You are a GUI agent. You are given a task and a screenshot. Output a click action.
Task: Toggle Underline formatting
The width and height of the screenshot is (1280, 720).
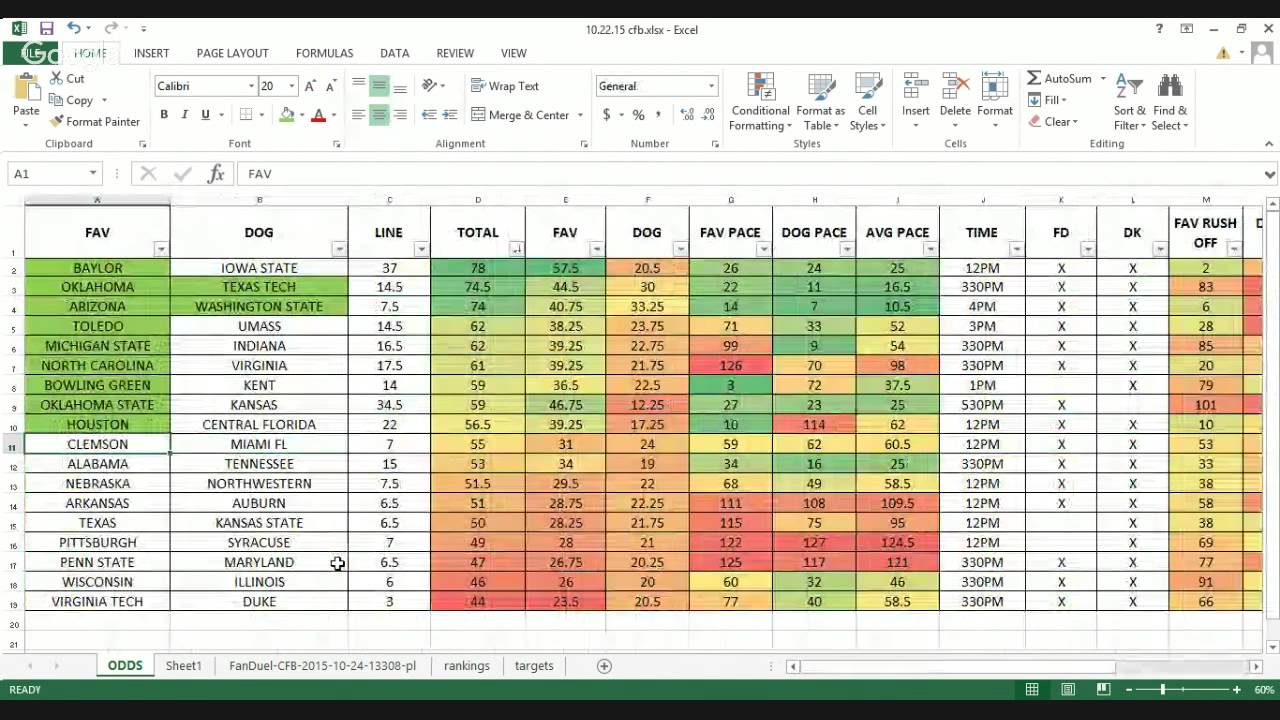pyautogui.click(x=206, y=115)
